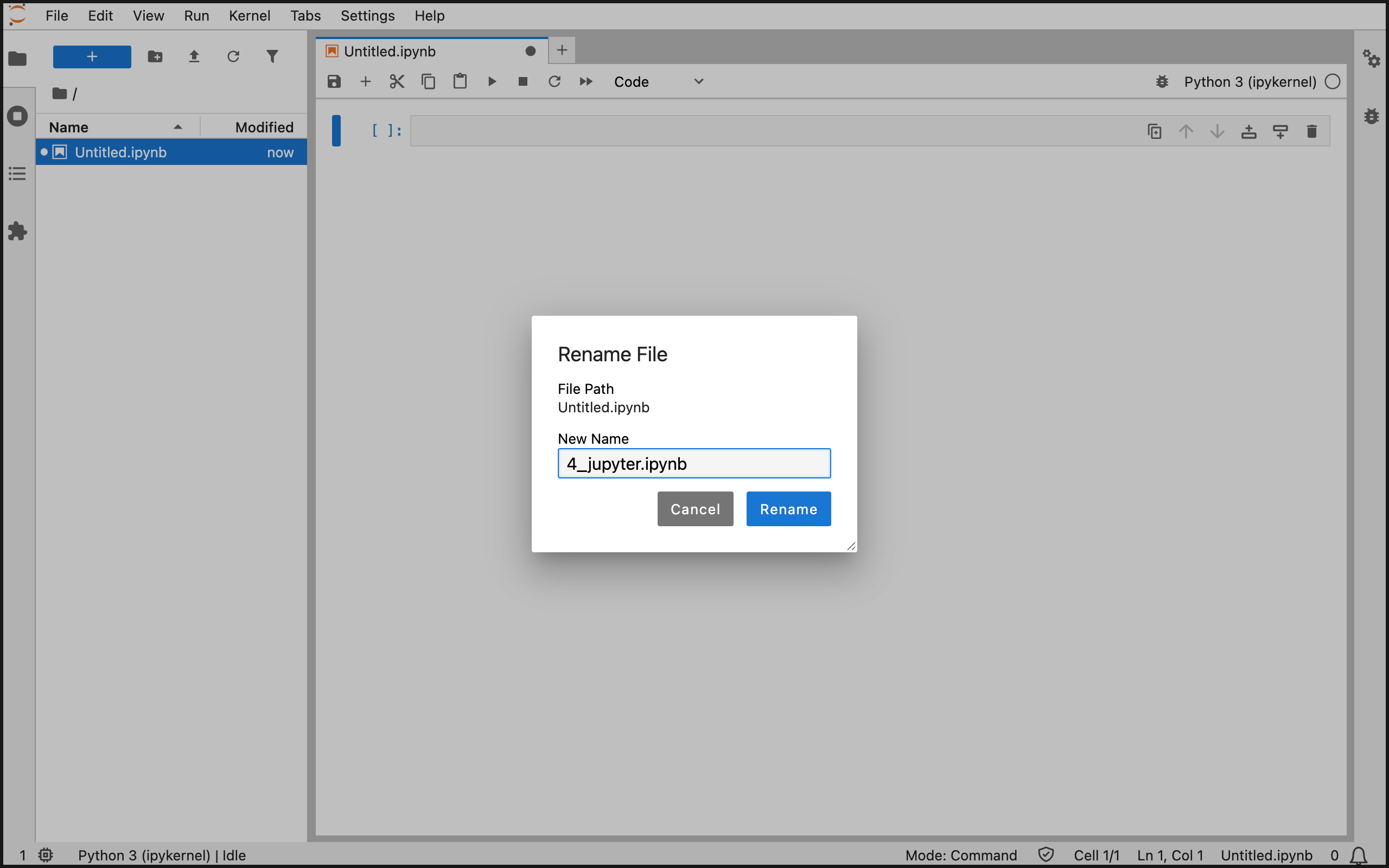Open the Kernel menu
This screenshot has width=1389, height=868.
(x=249, y=16)
